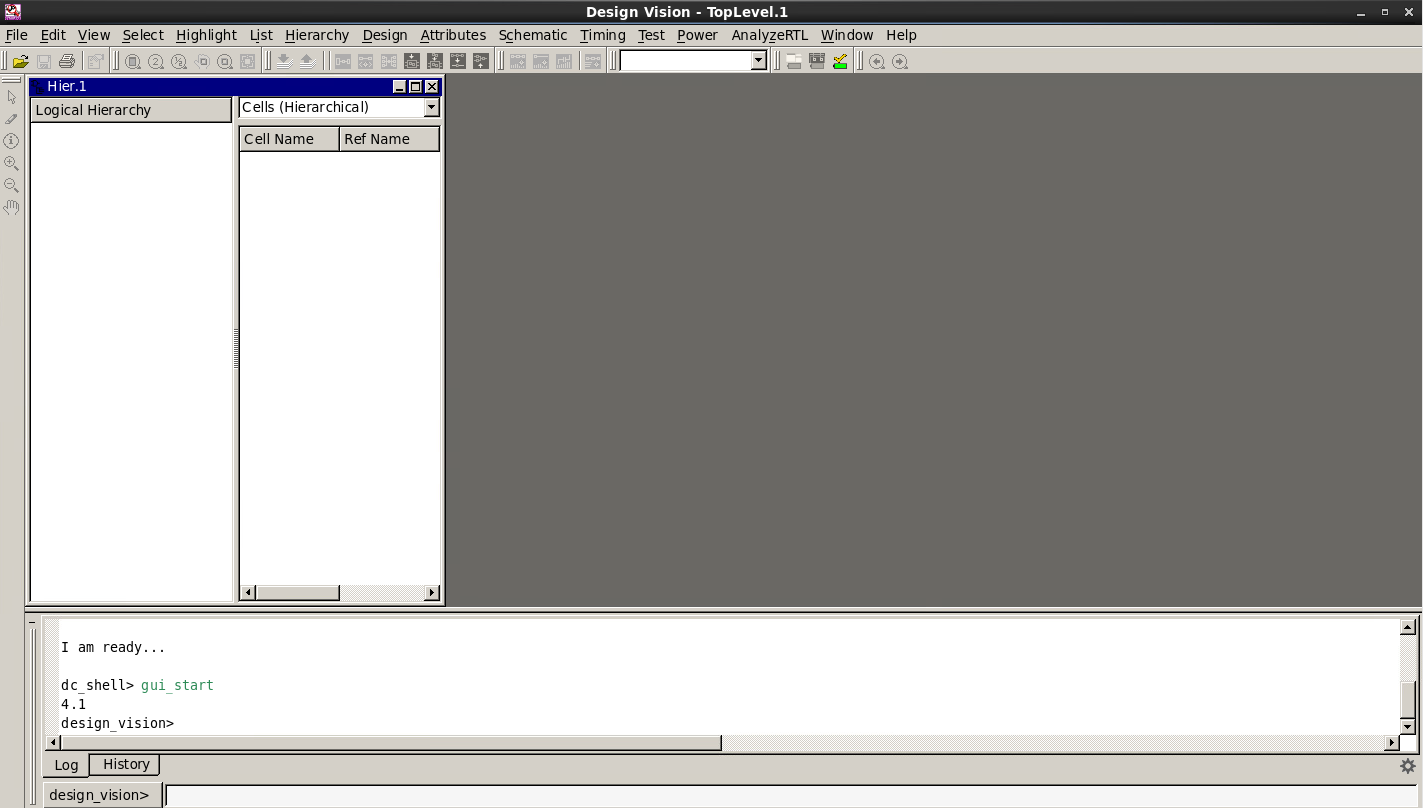Viewport: 1424px width, 808px height.
Task: Select the pan hand tool
Action: (x=11, y=207)
